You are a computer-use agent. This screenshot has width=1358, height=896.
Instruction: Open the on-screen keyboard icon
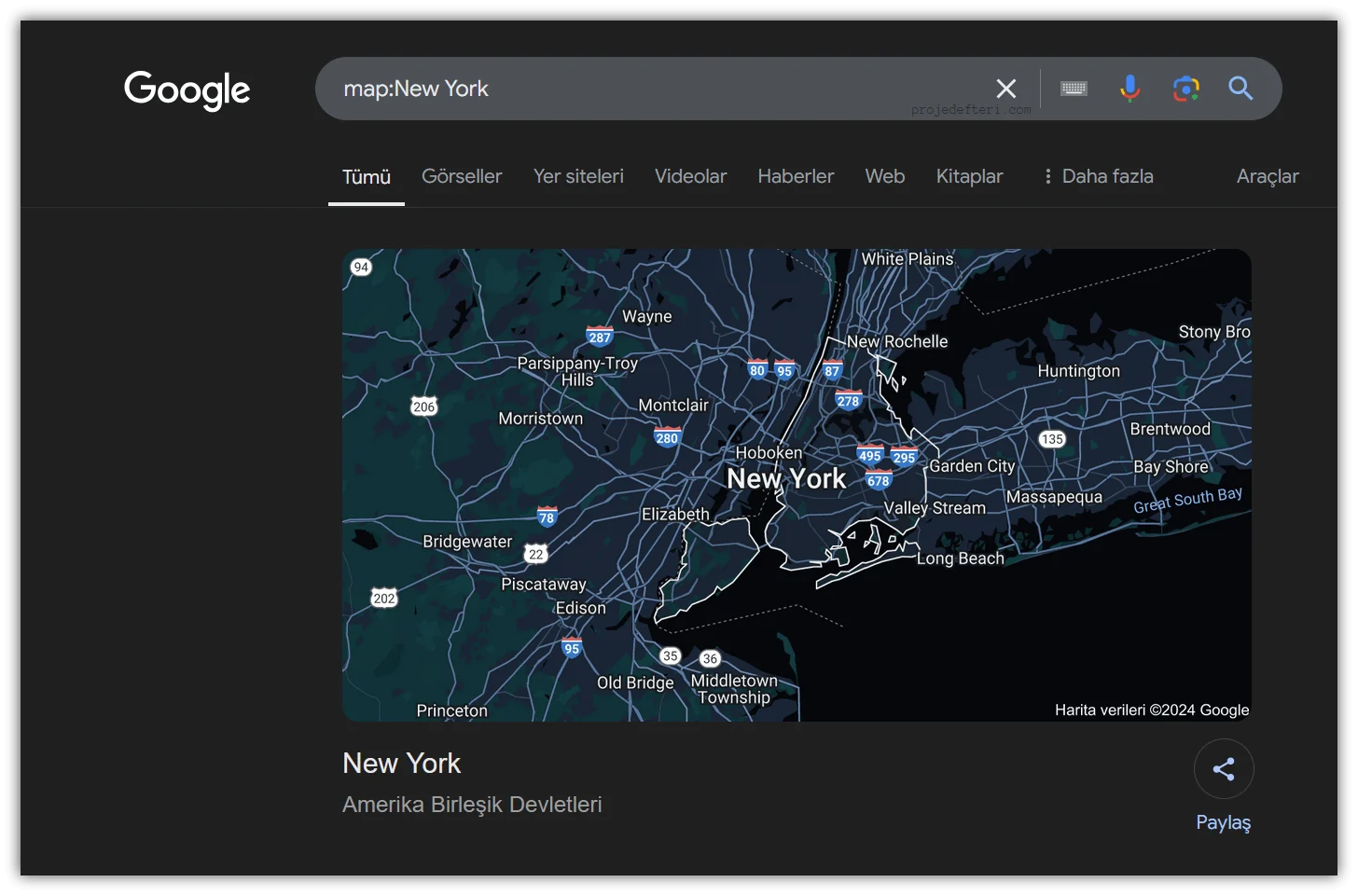coord(1074,89)
